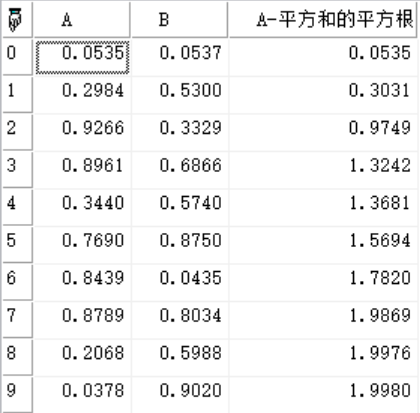Select row header 9
The image size is (420, 413).
coord(17,395)
